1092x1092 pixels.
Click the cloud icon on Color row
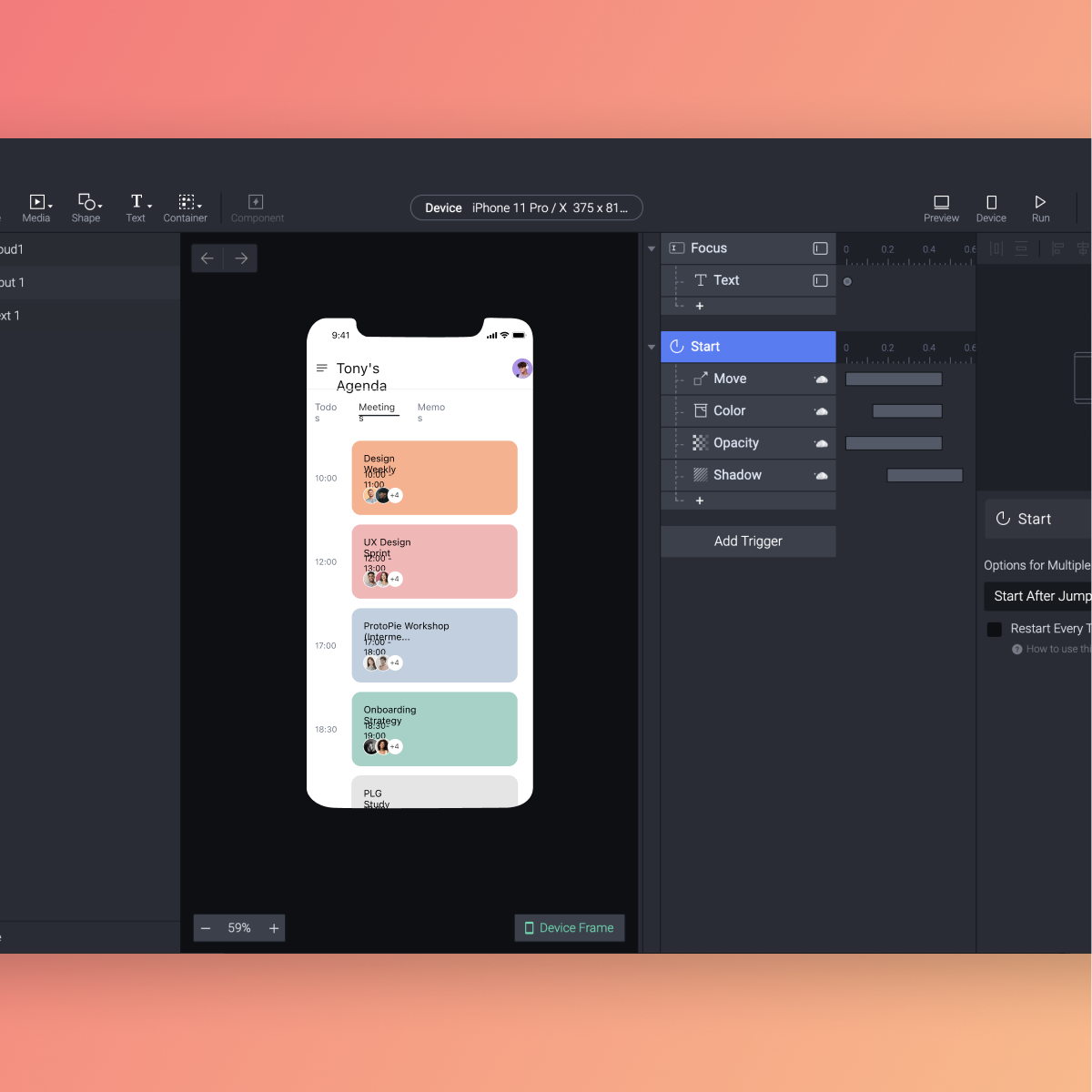(x=821, y=411)
